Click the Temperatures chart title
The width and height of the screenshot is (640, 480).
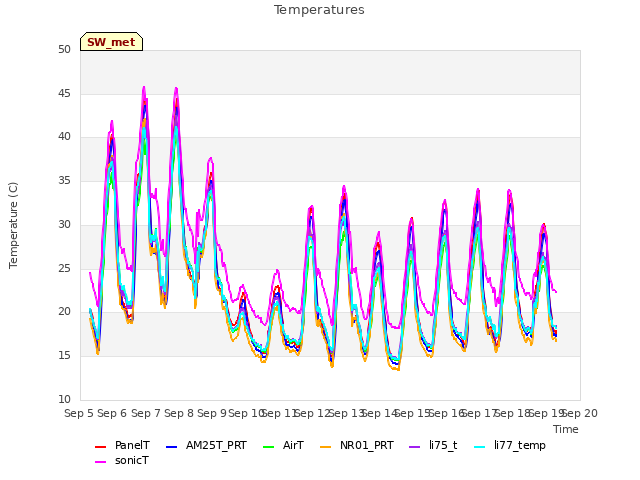point(319,10)
